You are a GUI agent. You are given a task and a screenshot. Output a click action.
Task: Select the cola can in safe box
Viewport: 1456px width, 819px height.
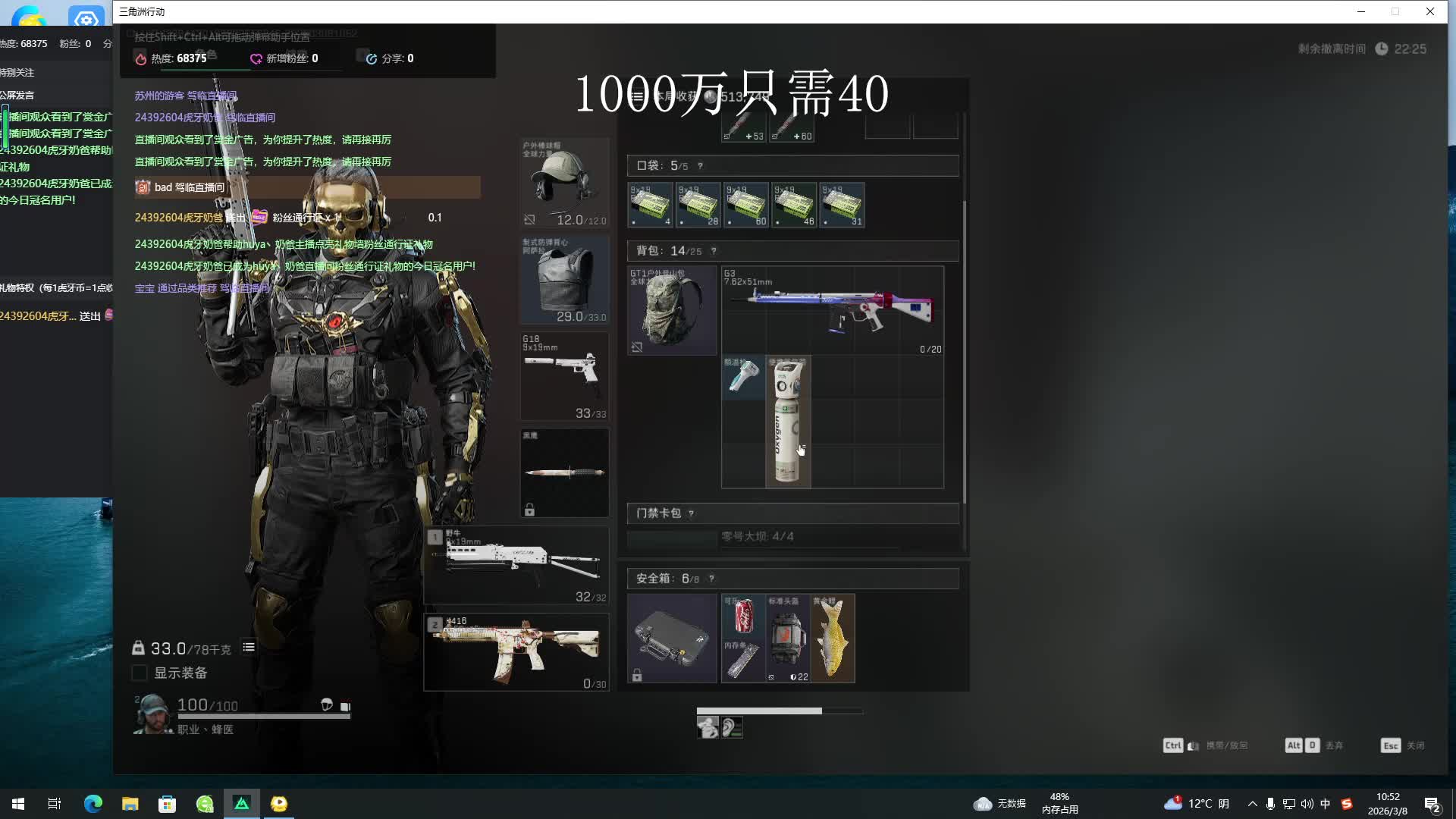(x=743, y=615)
